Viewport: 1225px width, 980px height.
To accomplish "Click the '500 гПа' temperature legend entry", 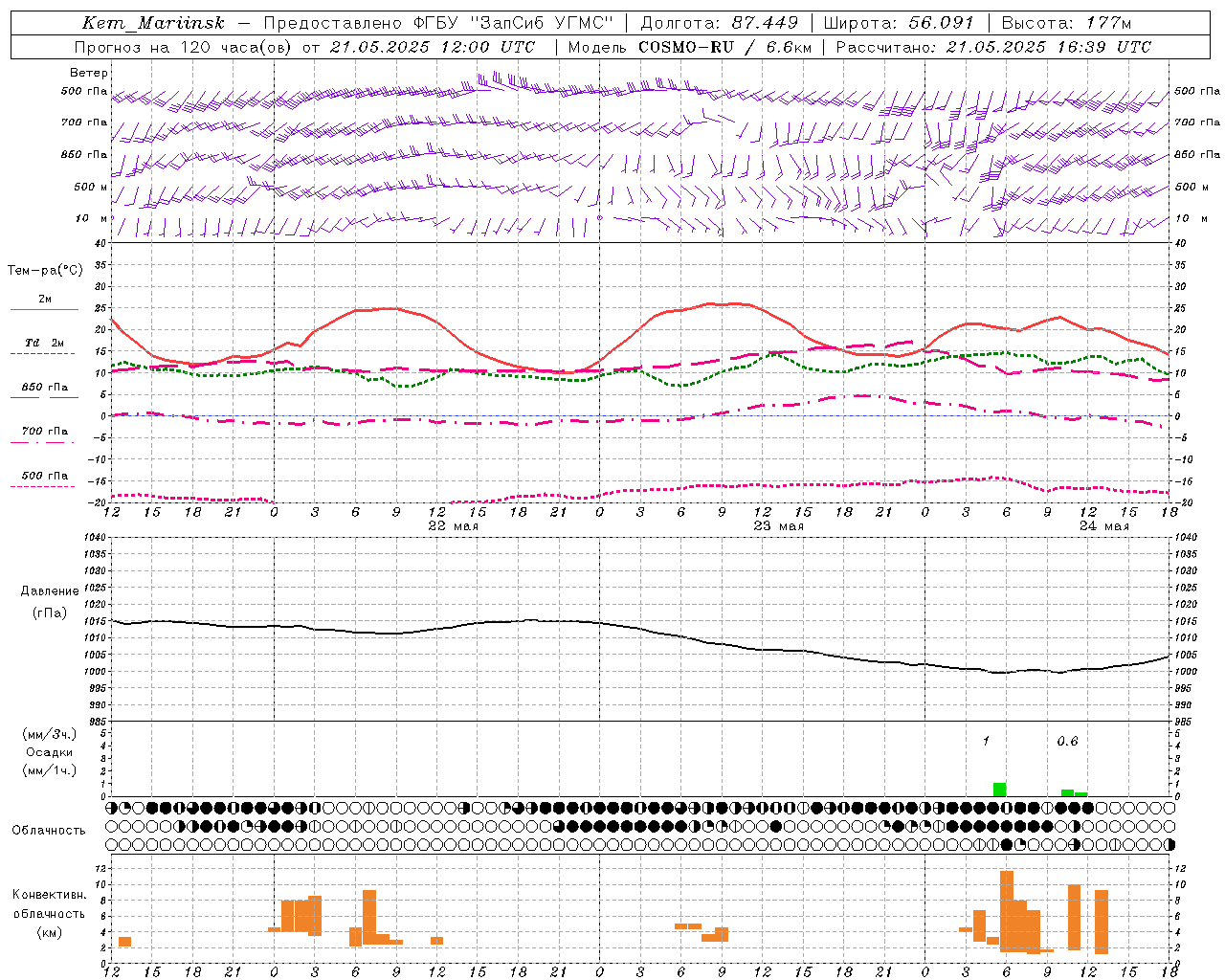I will [x=45, y=476].
